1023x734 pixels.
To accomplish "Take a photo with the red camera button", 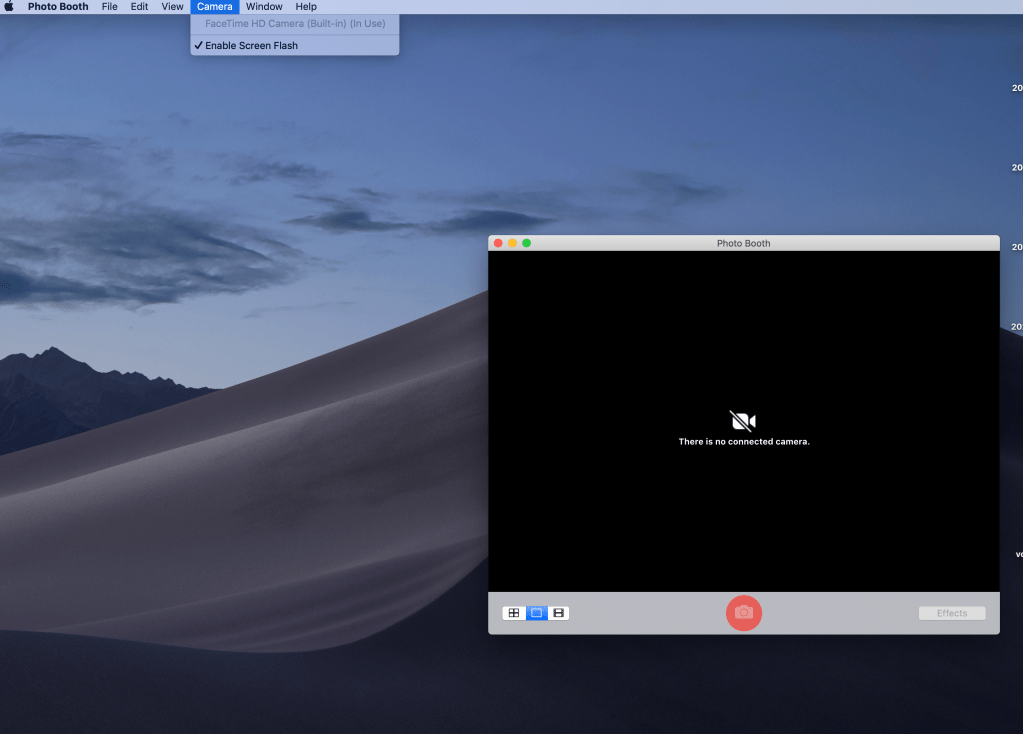I will click(743, 612).
